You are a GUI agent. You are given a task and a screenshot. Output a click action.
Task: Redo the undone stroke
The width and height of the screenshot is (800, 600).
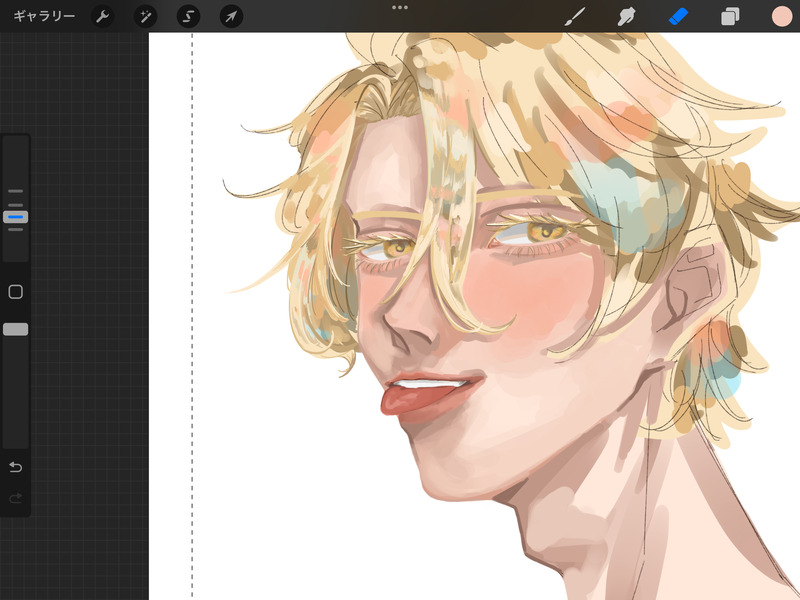click(16, 497)
